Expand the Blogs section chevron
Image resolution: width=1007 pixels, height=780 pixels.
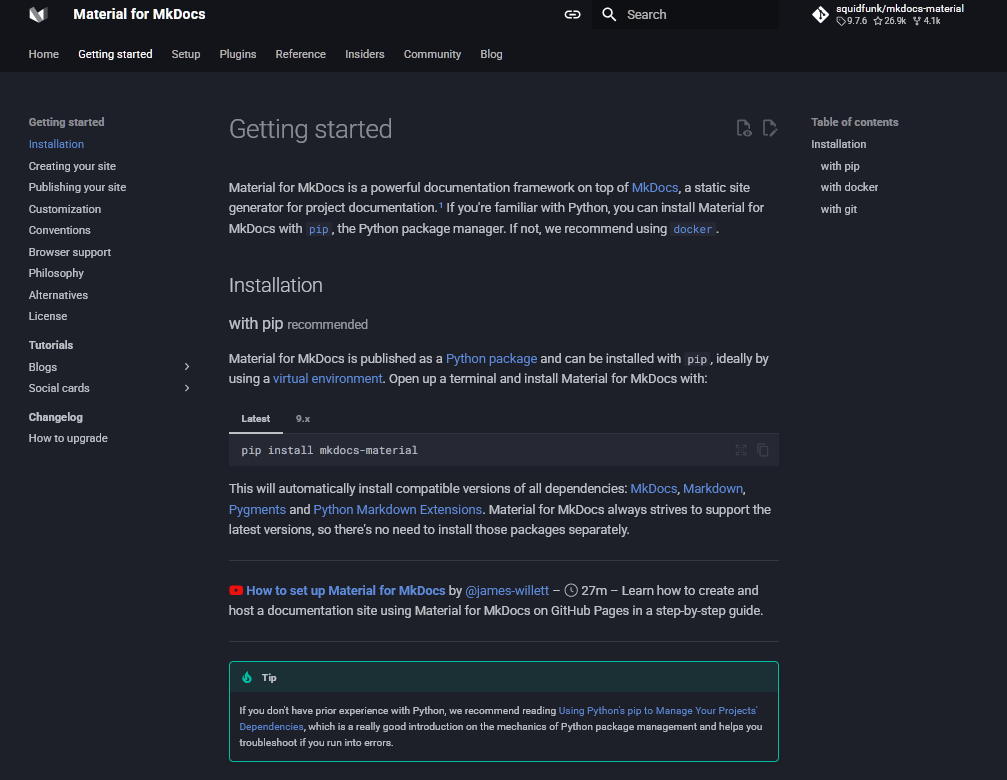pyautogui.click(x=187, y=367)
